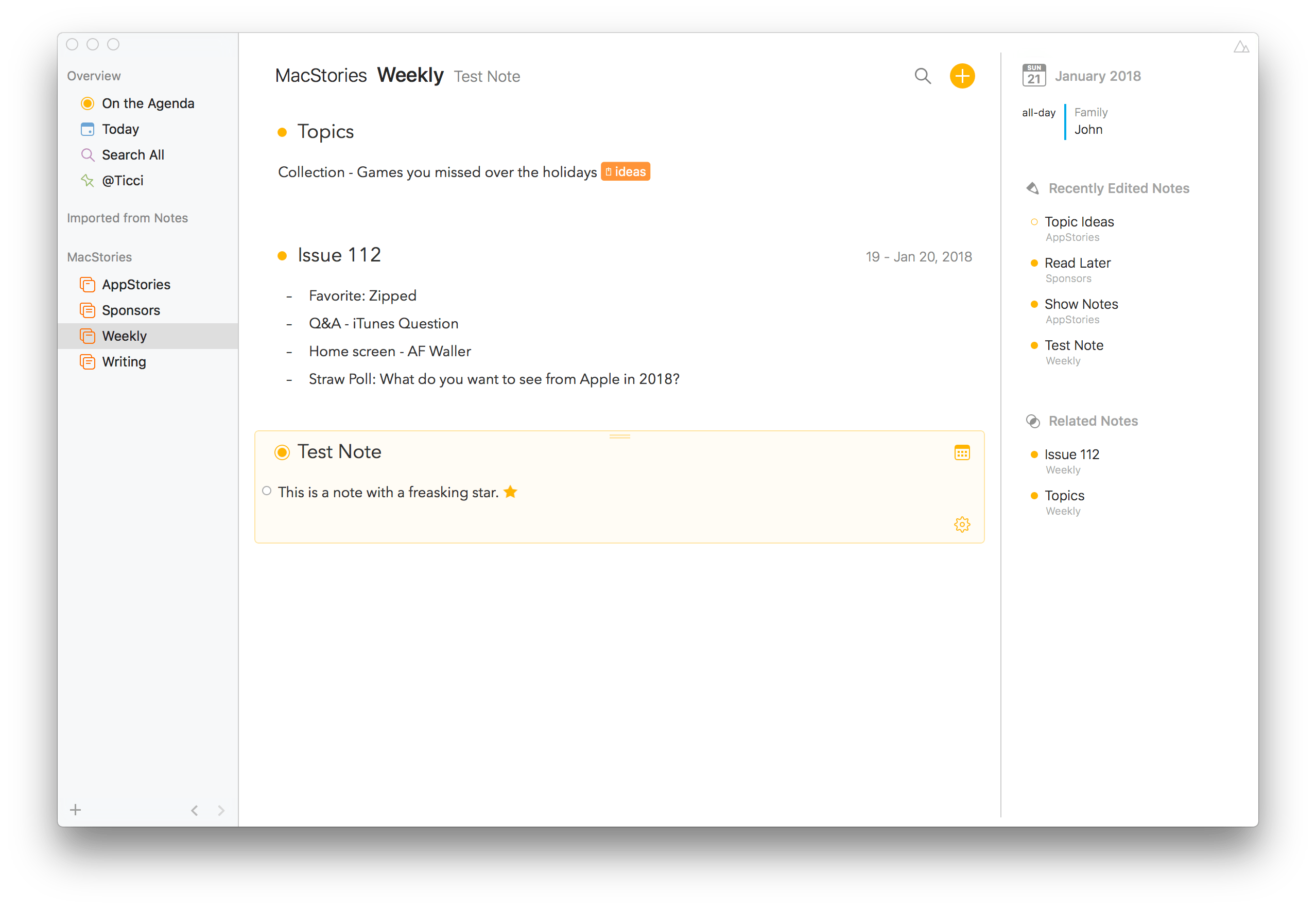Image resolution: width=1316 pixels, height=909 pixels.
Task: Collapse the MacStories category header
Action: click(x=99, y=257)
